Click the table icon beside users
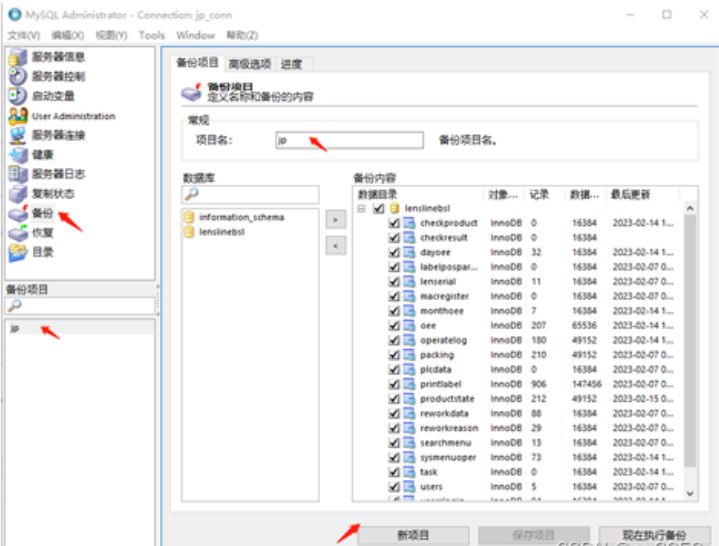 tap(409, 487)
